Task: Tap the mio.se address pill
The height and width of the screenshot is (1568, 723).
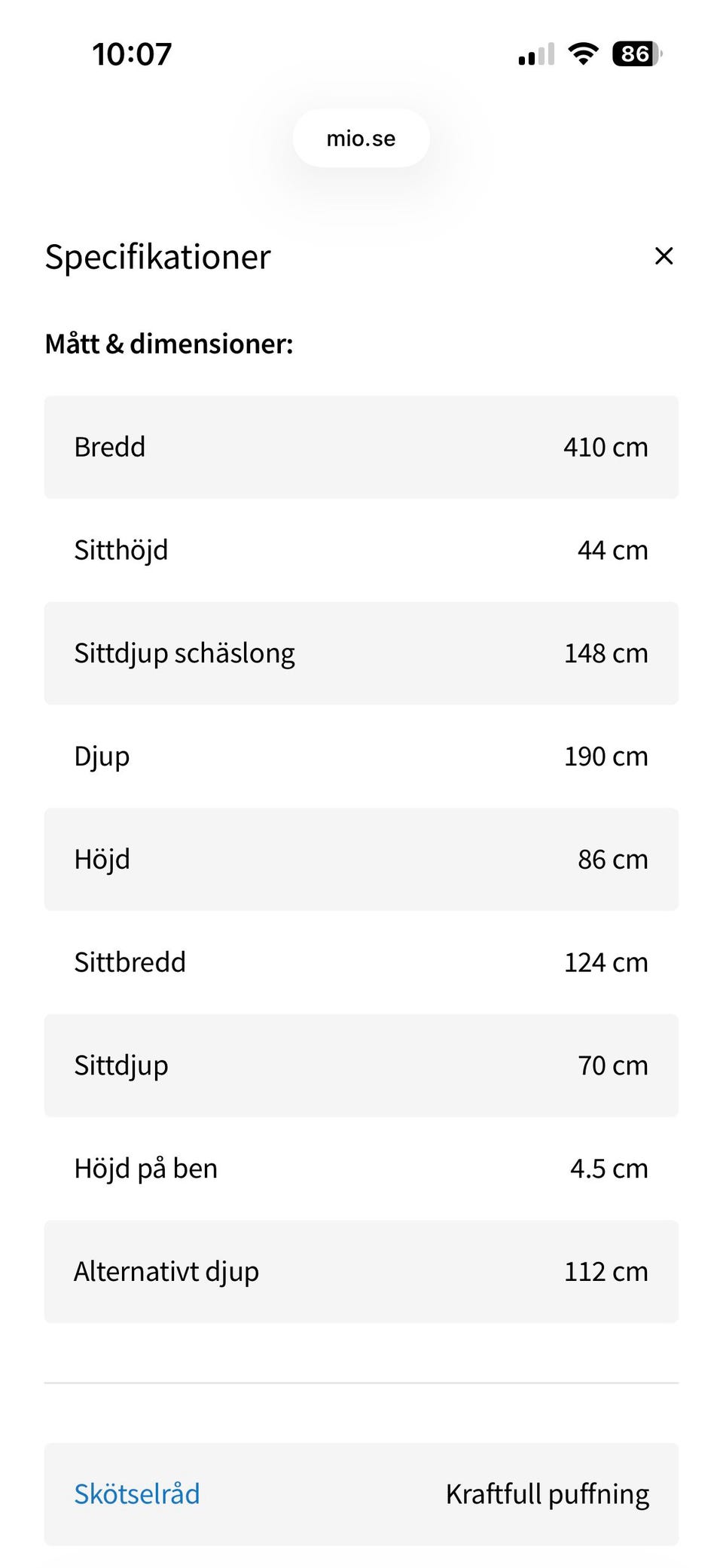Action: (361, 139)
